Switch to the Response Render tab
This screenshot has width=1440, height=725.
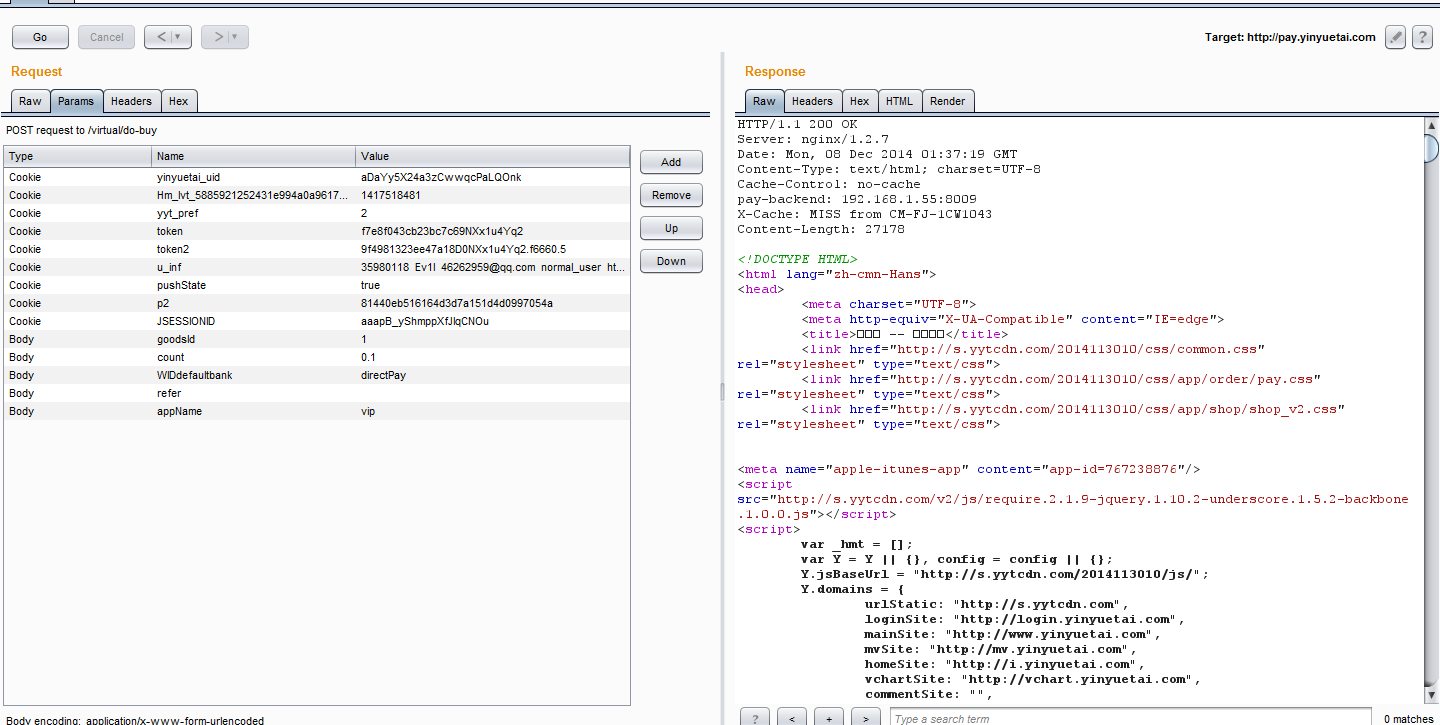pyautogui.click(x=947, y=101)
